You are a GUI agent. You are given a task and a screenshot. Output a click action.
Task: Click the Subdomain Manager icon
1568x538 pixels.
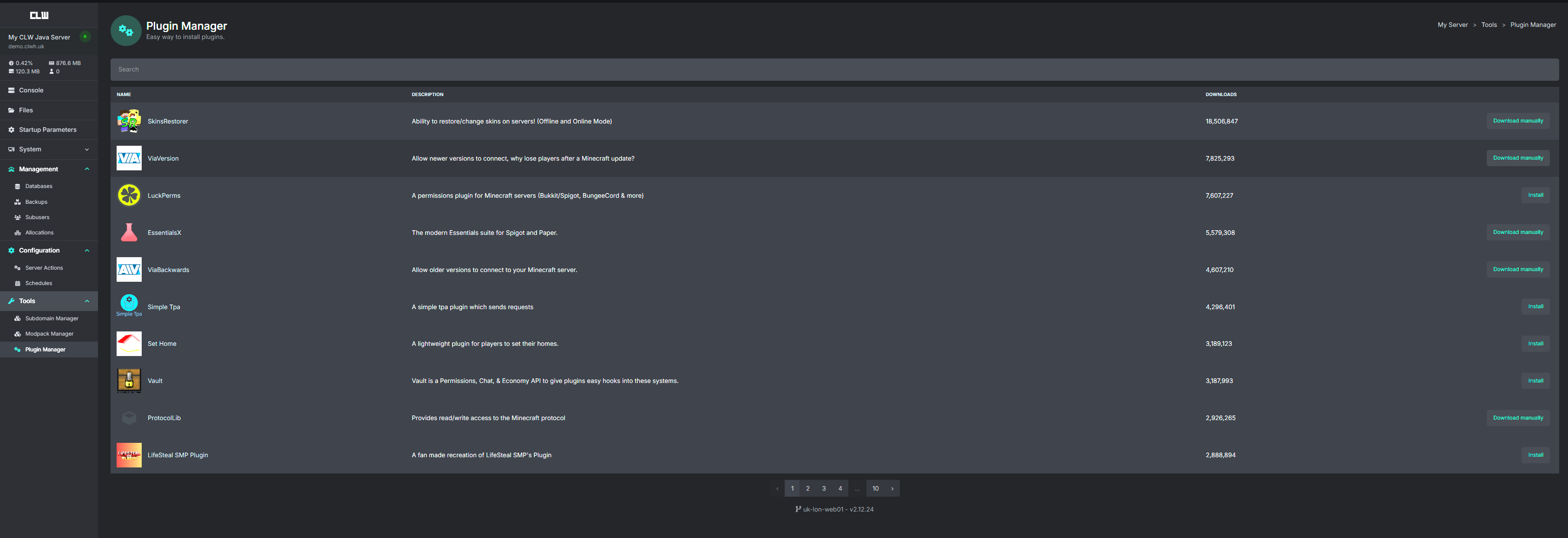coord(18,318)
